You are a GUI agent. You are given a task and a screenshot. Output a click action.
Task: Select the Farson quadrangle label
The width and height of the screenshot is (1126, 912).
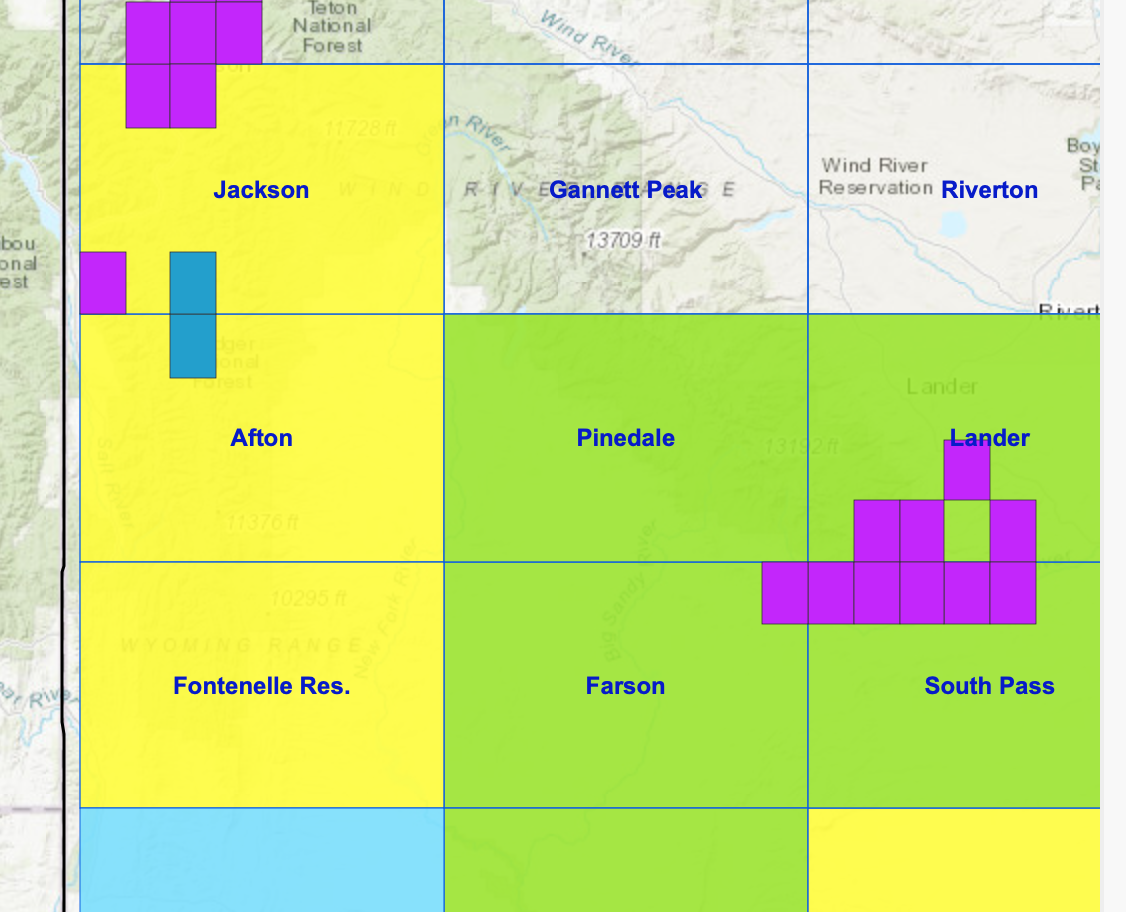pyautogui.click(x=626, y=686)
